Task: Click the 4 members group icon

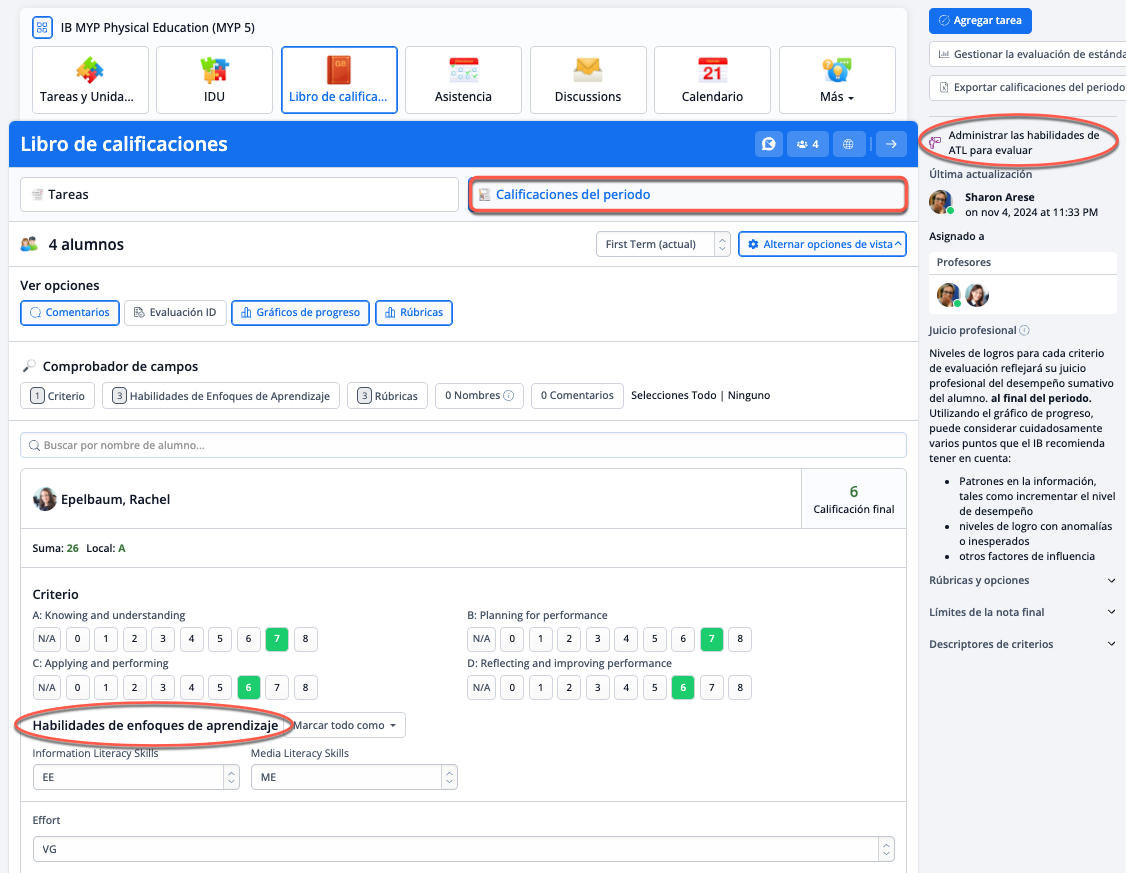Action: pyautogui.click(x=807, y=144)
